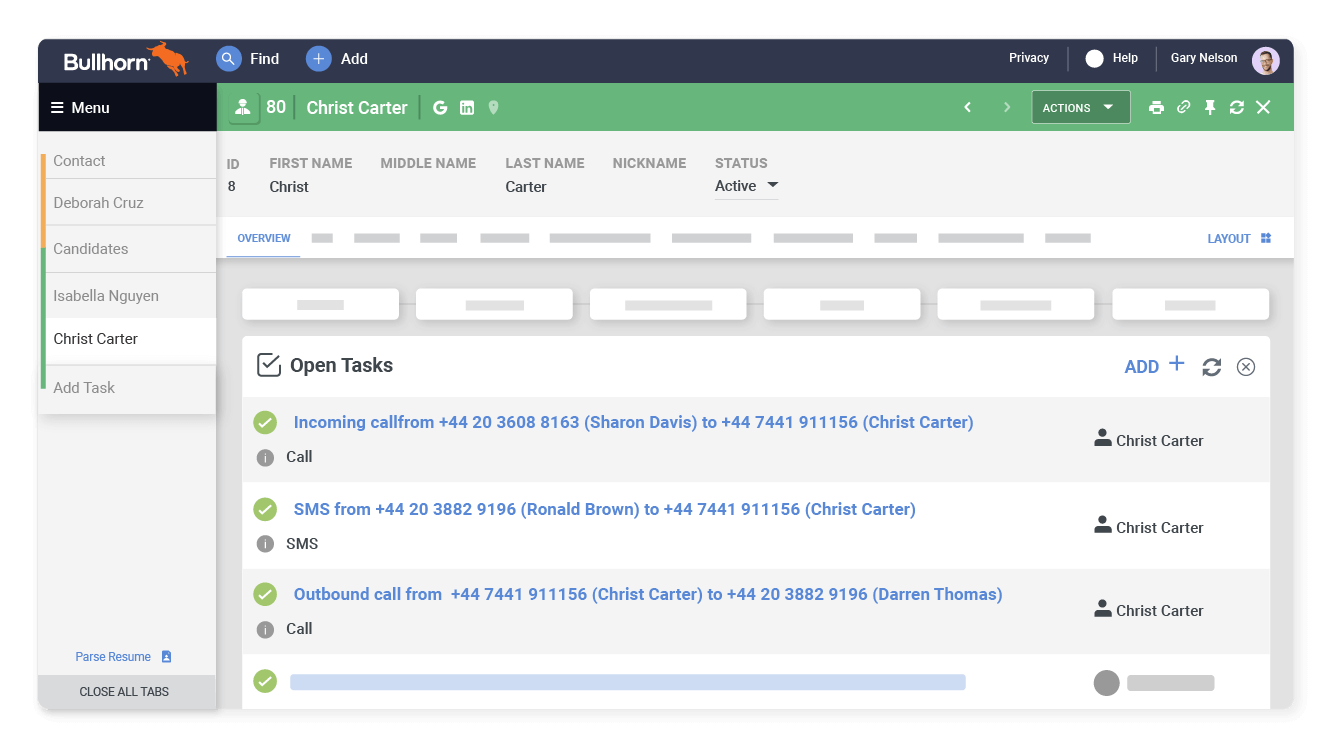
Task: Click ADD to create a new task
Action: 1152,366
